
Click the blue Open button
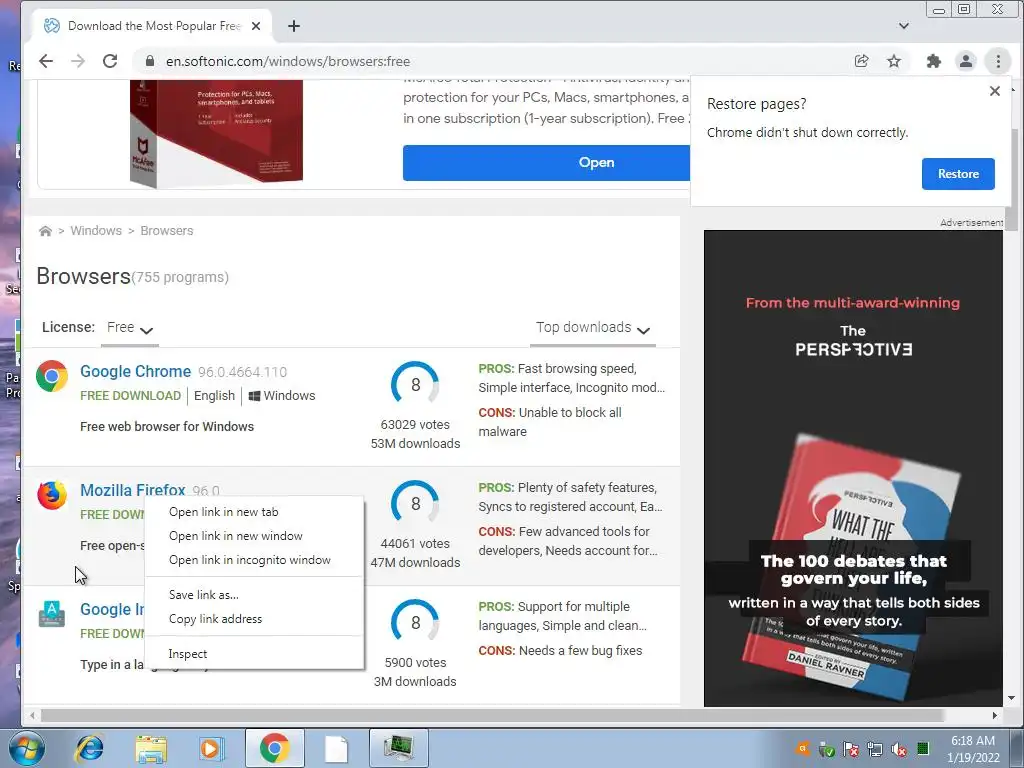pyautogui.click(x=546, y=163)
